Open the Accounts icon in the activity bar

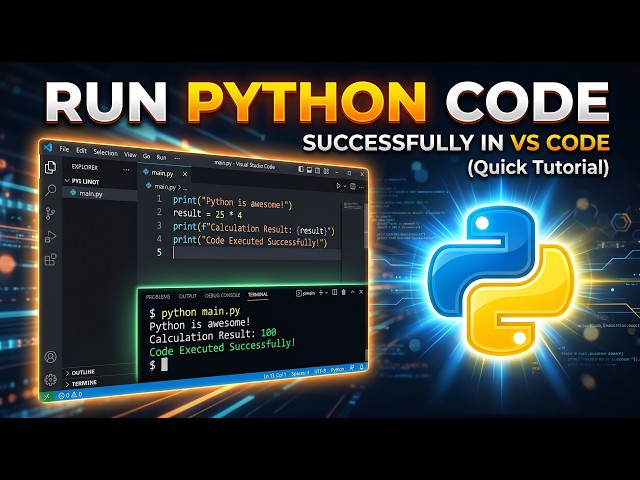(50, 357)
